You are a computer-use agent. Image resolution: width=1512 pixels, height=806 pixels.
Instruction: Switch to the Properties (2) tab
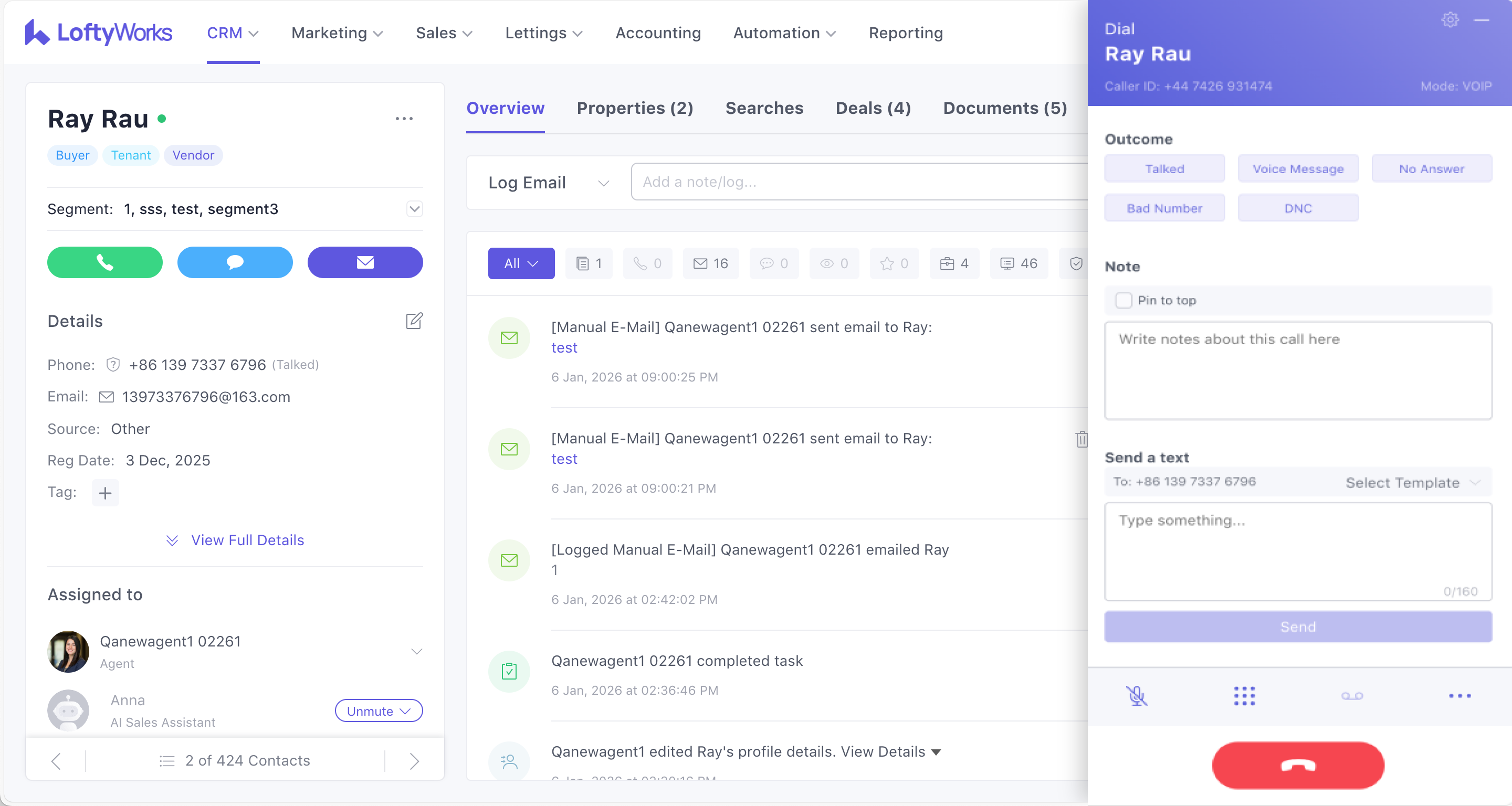coord(635,108)
